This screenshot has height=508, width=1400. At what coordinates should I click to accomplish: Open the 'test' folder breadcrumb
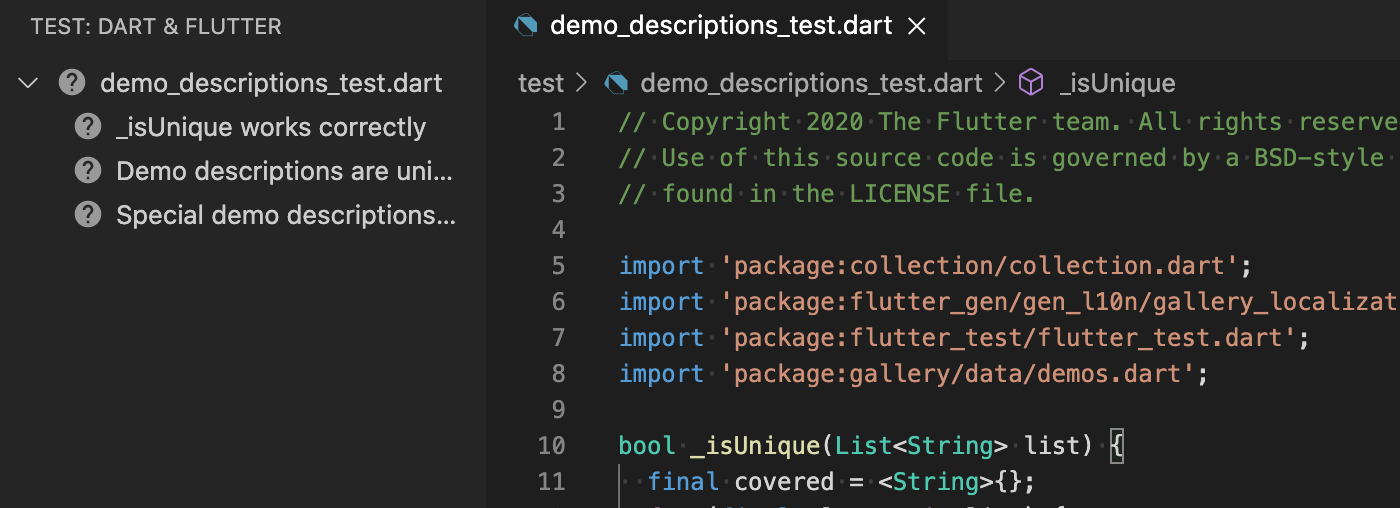541,83
